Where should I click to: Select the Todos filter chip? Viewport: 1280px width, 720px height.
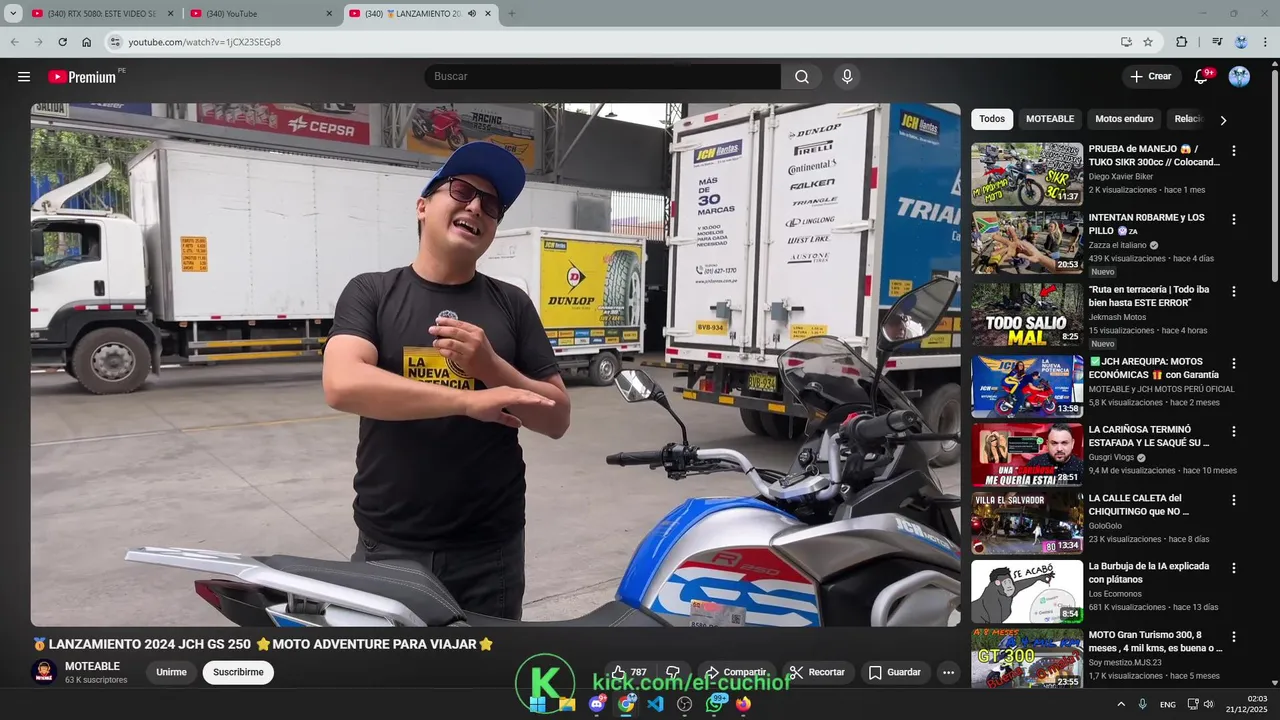992,119
